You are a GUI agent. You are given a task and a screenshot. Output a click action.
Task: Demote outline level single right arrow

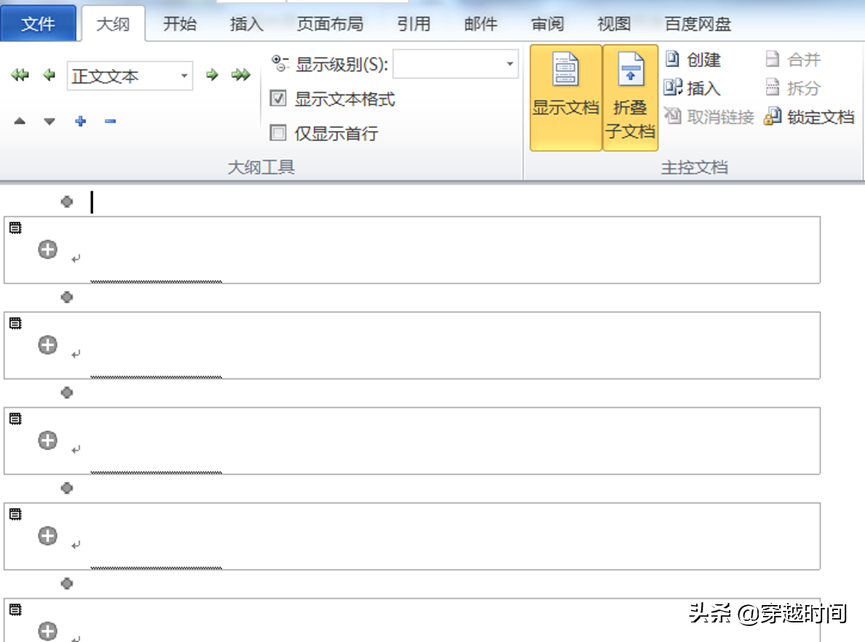tap(212, 74)
